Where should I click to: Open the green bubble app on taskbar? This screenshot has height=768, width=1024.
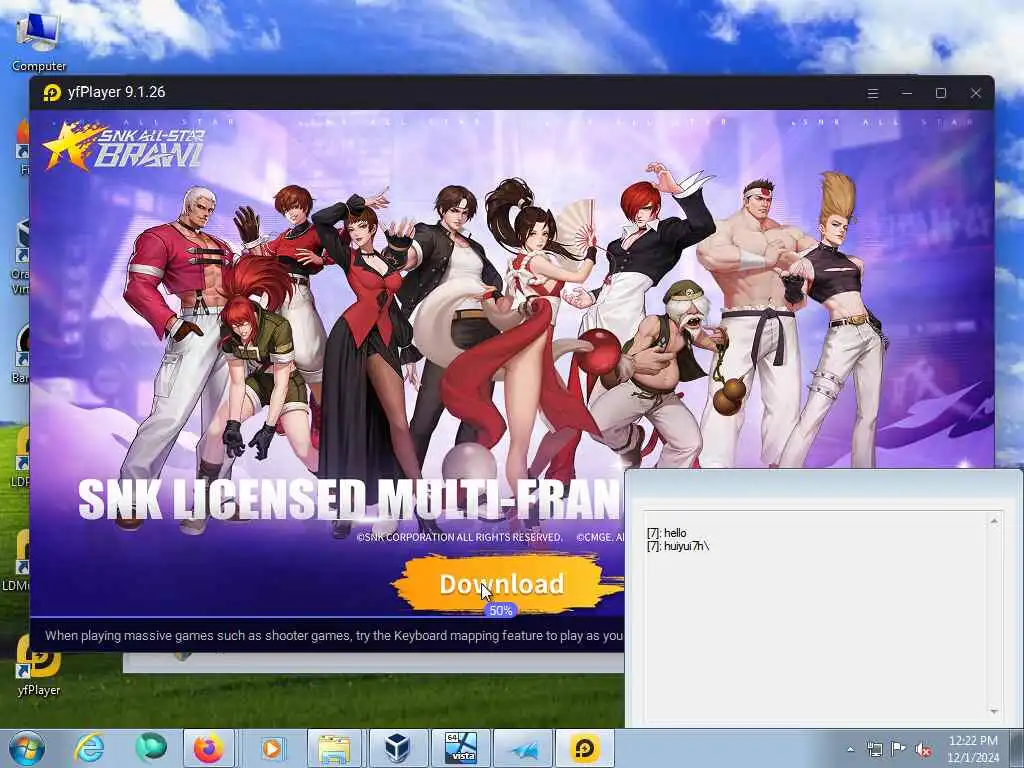[151, 748]
